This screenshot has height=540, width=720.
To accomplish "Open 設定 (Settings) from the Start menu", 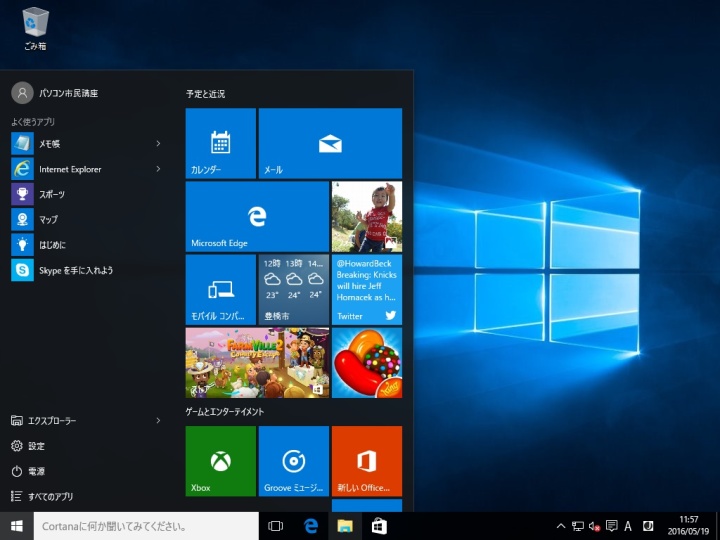I will (x=36, y=446).
